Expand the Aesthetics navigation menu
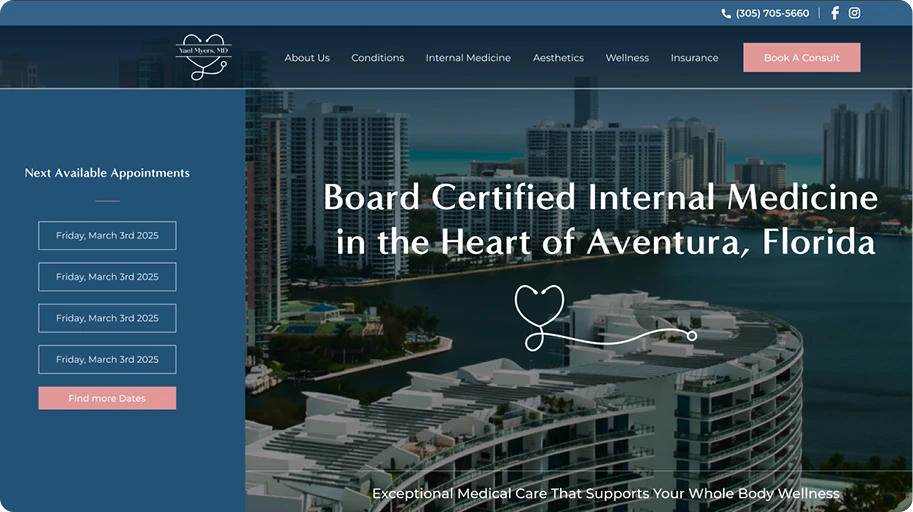The image size is (913, 512). point(558,58)
